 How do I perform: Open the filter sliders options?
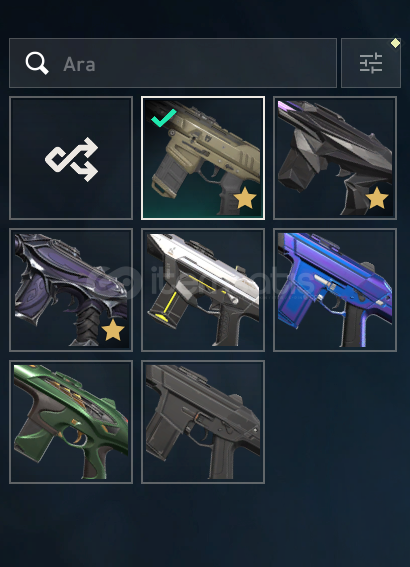(x=371, y=63)
